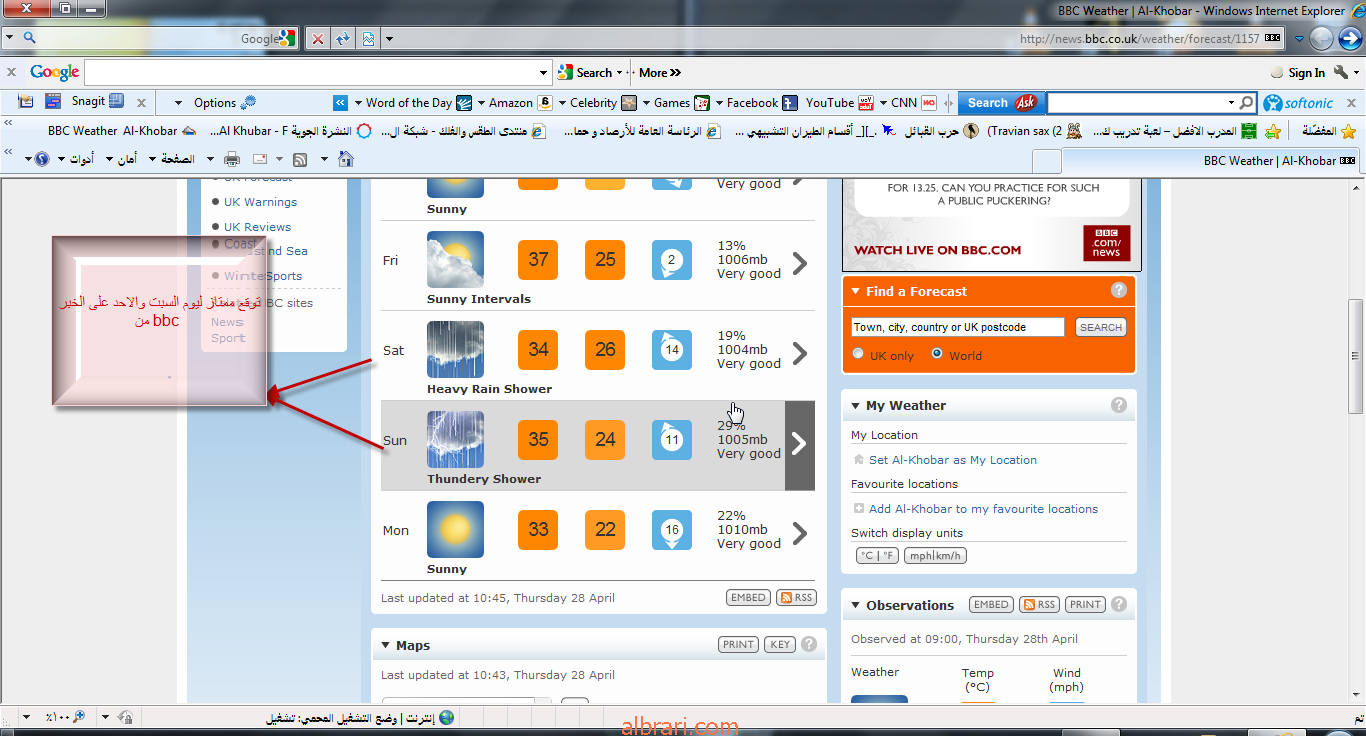Refresh the page using the blue arrows icon

(343, 39)
